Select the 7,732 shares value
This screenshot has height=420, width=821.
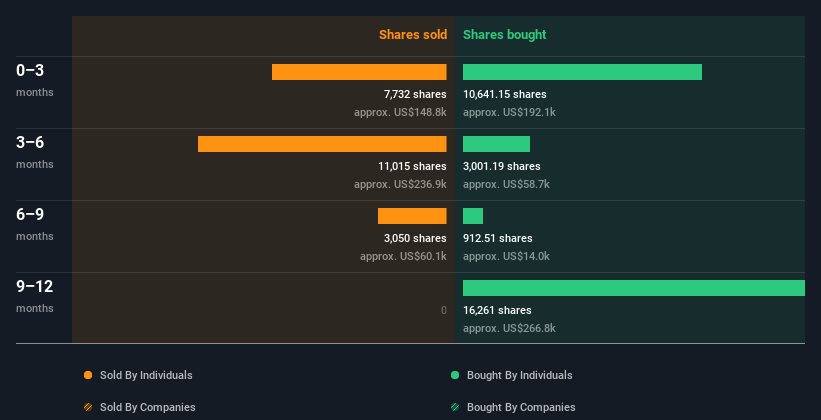pos(415,94)
